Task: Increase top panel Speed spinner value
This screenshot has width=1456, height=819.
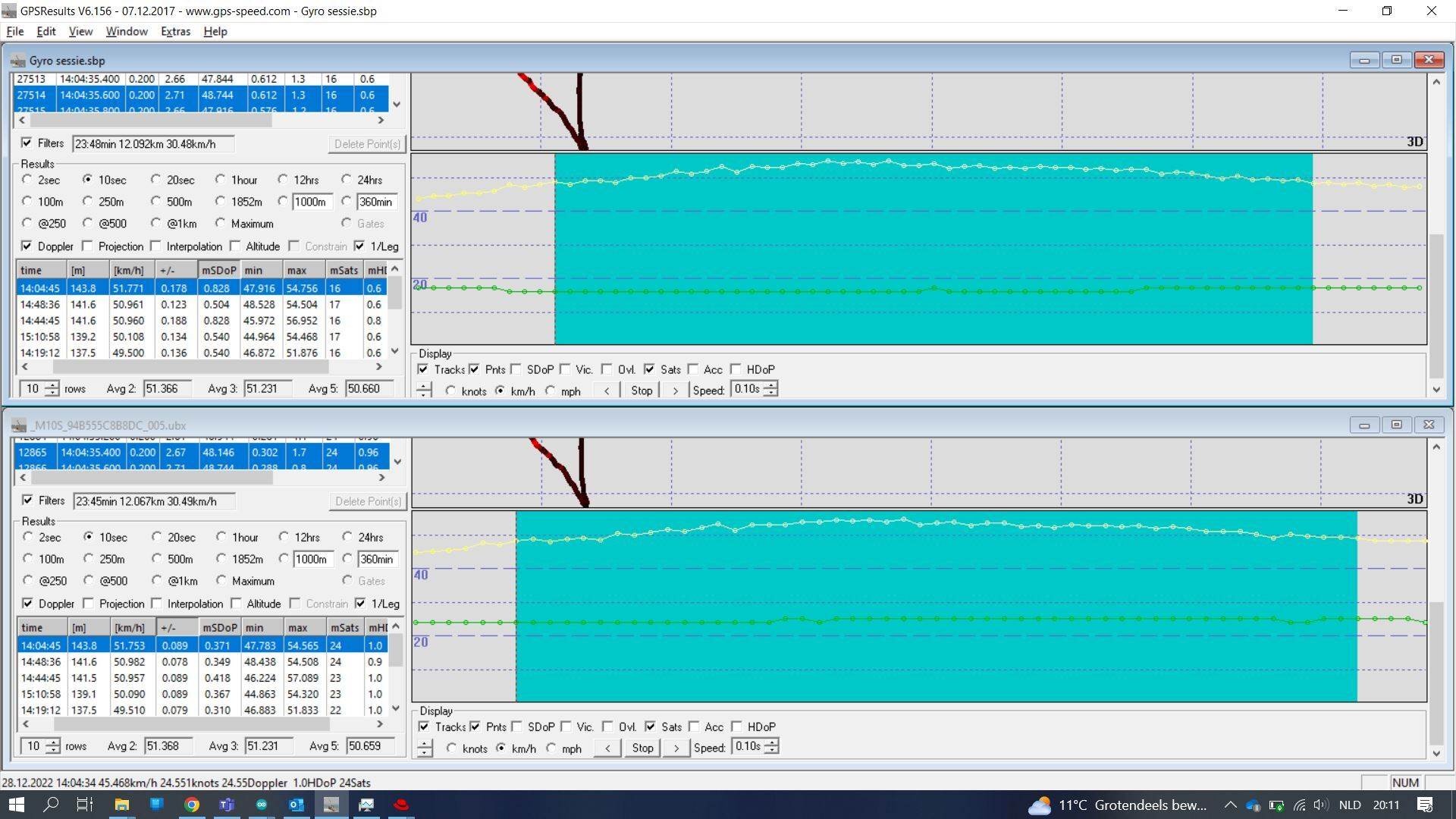Action: (x=770, y=385)
